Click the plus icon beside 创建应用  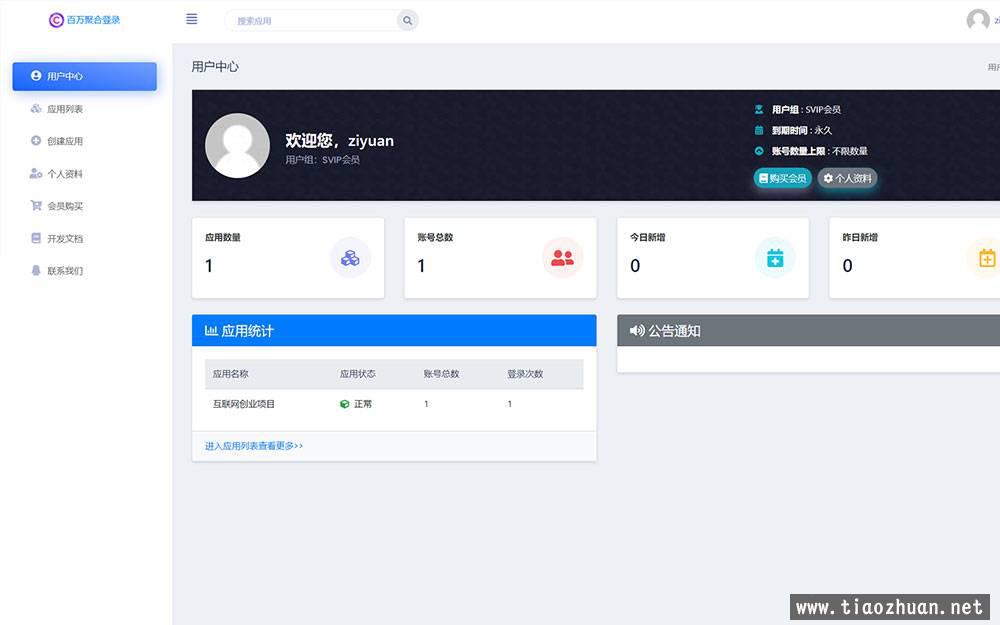tap(36, 140)
